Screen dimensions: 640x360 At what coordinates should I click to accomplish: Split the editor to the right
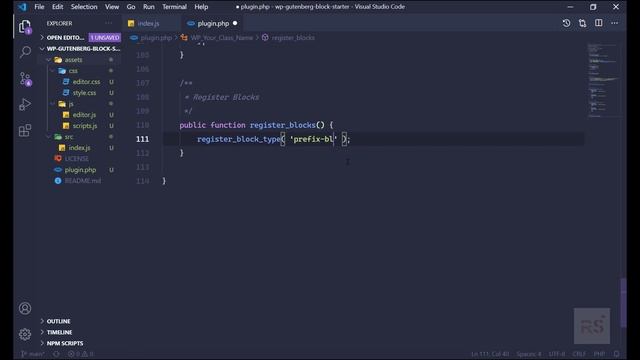click(x=598, y=23)
